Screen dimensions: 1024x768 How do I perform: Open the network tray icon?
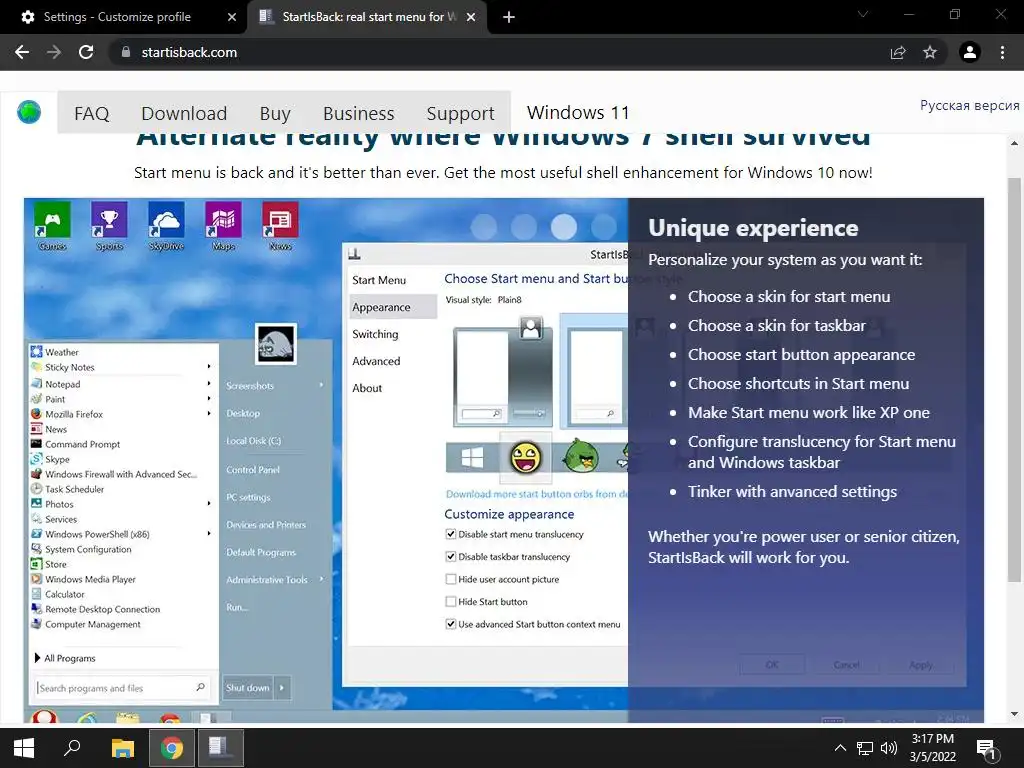pos(865,748)
